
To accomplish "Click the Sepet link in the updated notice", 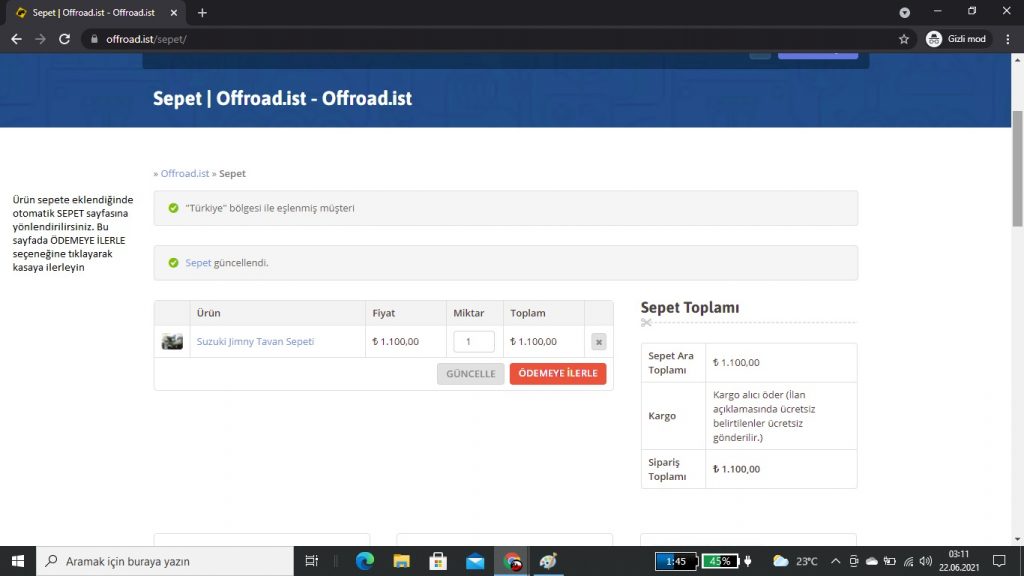I will pos(198,263).
